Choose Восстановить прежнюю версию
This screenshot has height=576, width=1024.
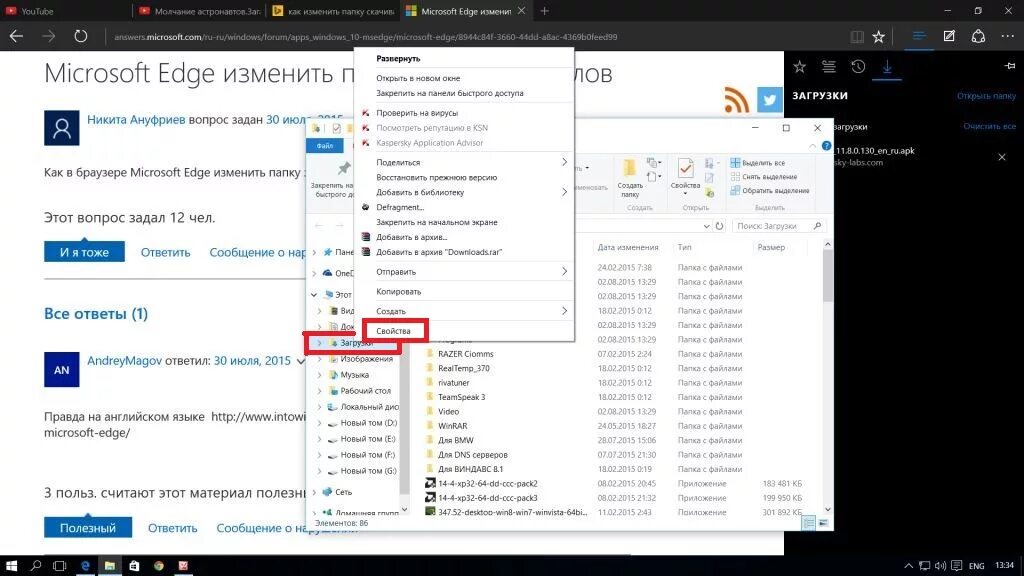[x=436, y=177]
